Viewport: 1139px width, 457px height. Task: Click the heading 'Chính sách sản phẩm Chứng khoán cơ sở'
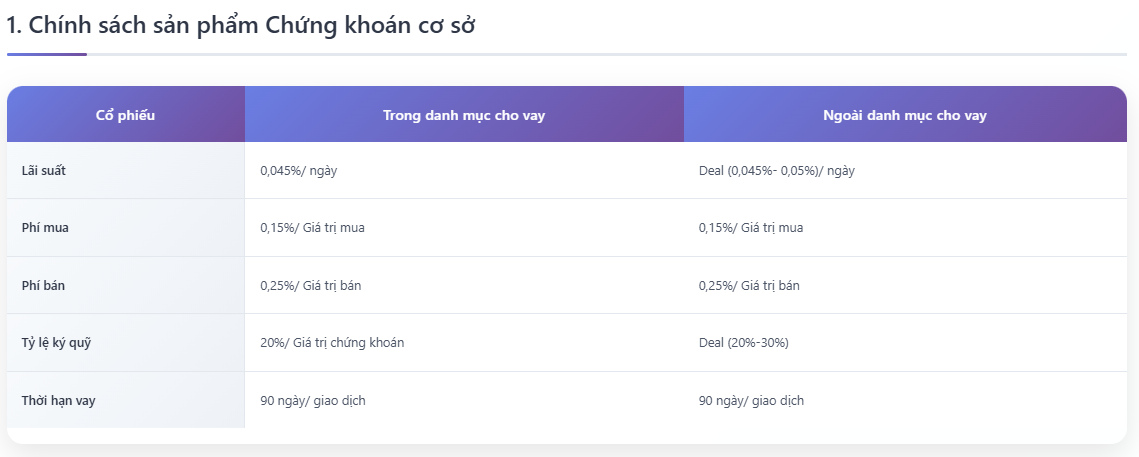[x=241, y=26]
